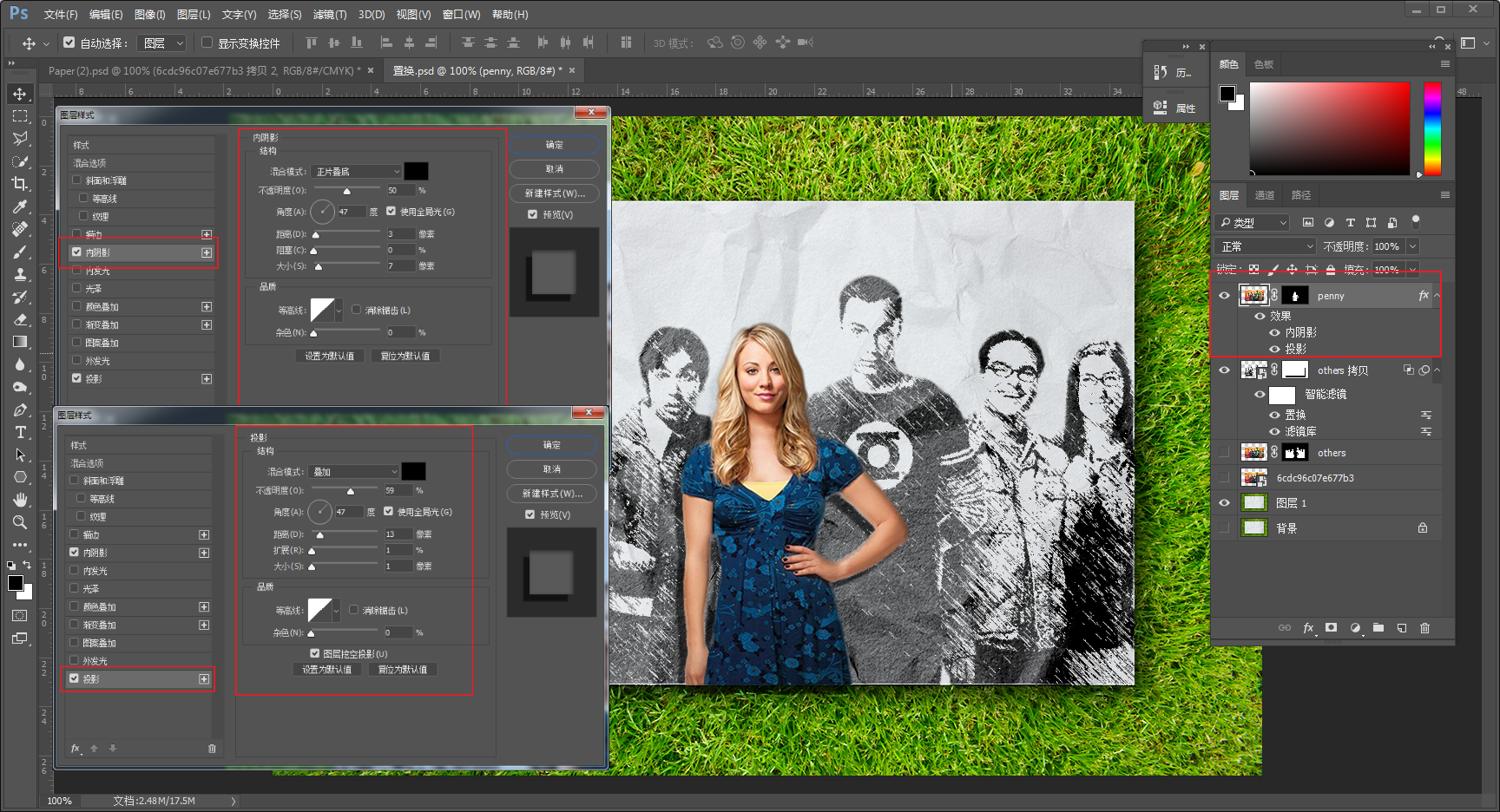Select the Eraser tool
The image size is (1500, 812).
point(19,319)
